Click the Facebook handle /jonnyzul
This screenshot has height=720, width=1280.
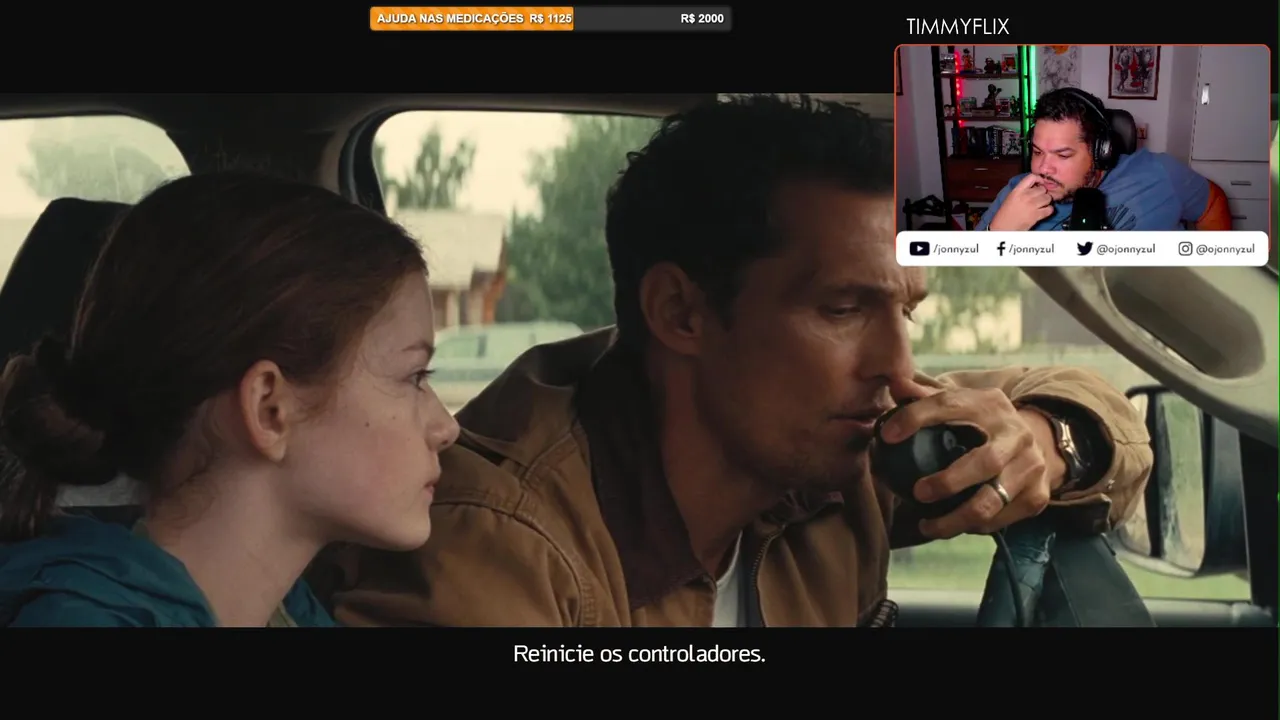pyautogui.click(x=1031, y=249)
